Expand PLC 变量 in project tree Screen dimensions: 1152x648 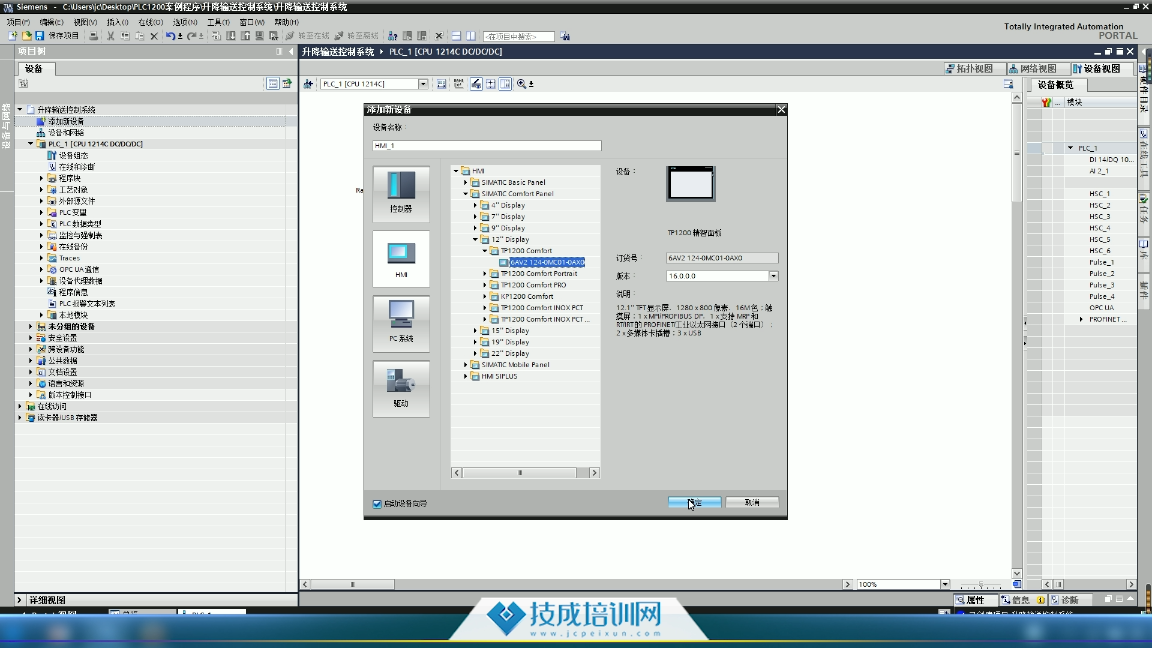click(x=41, y=212)
